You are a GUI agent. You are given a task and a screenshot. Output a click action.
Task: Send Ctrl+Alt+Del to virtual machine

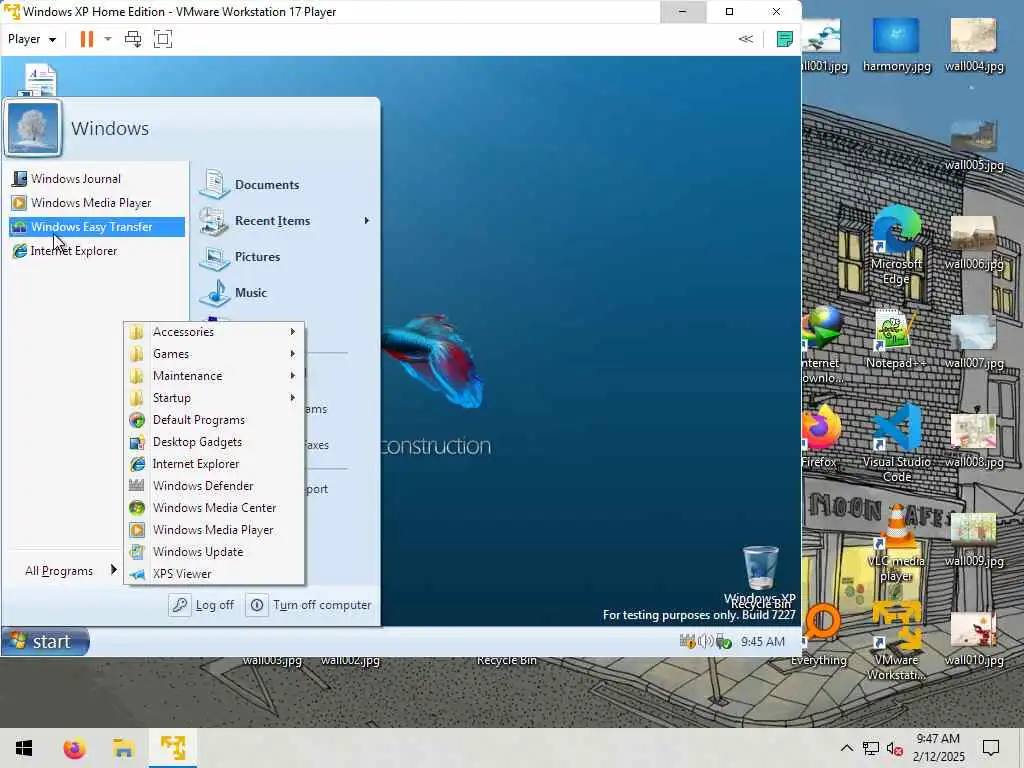(133, 39)
